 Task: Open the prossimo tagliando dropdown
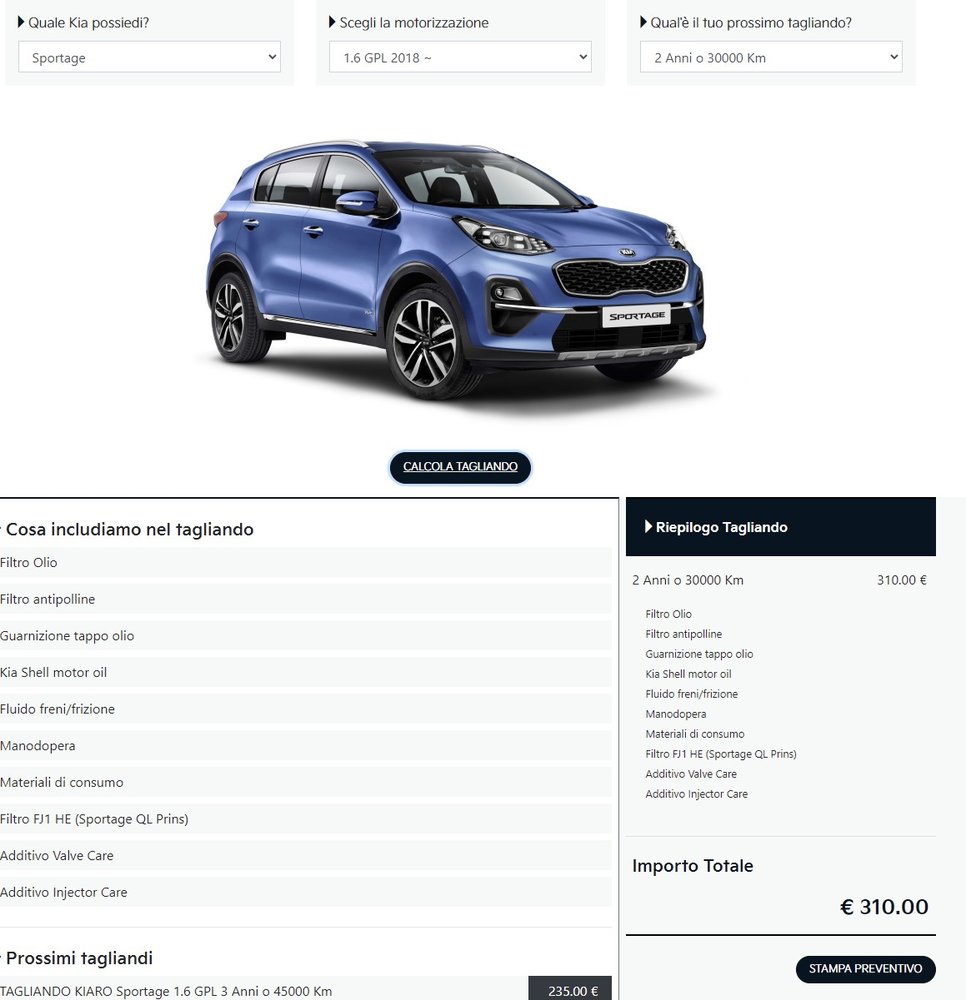[x=771, y=57]
